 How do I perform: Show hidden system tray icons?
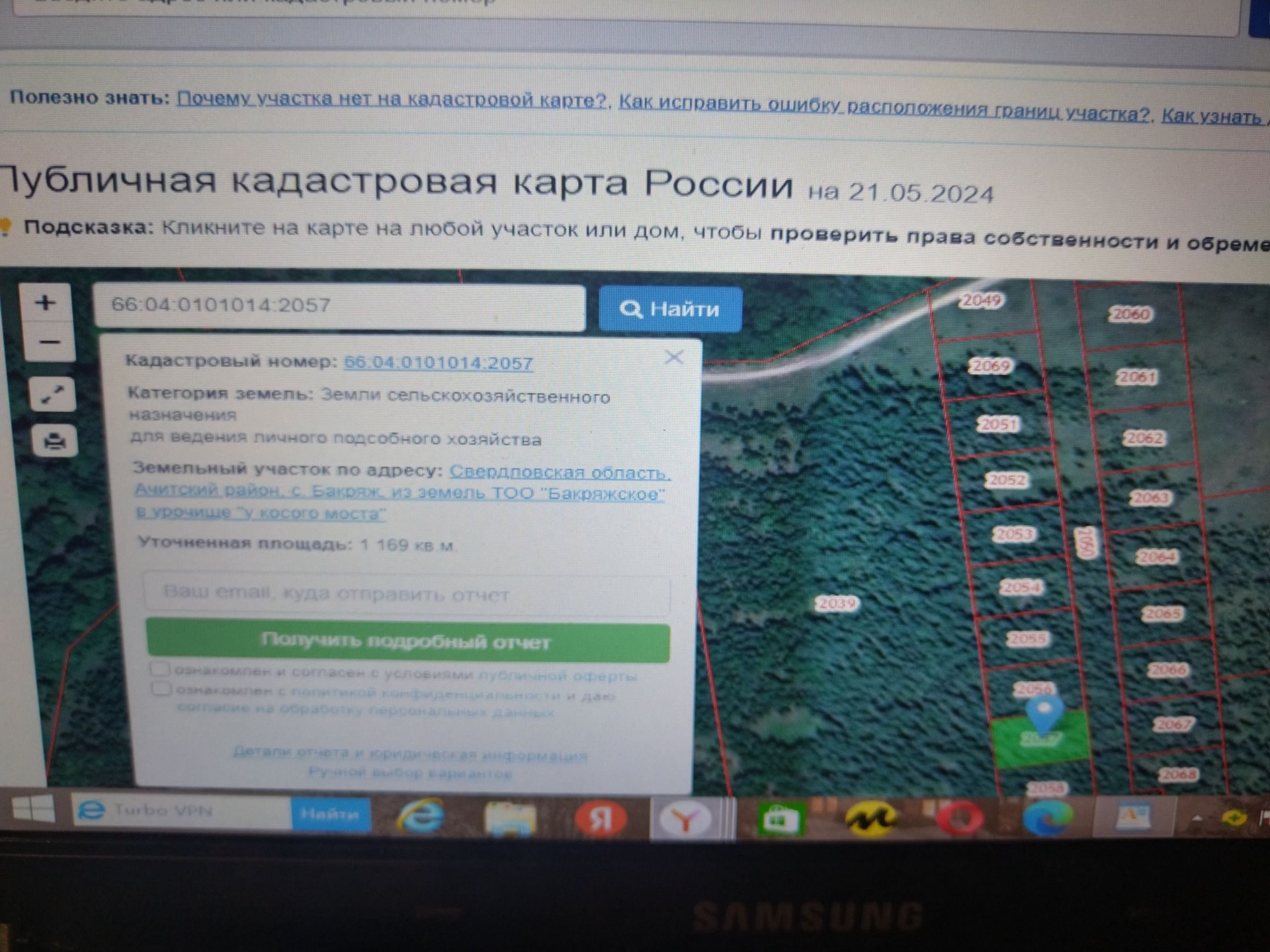click(1197, 818)
